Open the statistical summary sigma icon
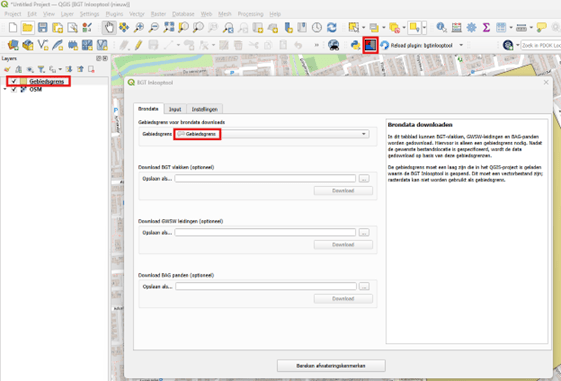561x381 pixels. pyautogui.click(x=486, y=28)
